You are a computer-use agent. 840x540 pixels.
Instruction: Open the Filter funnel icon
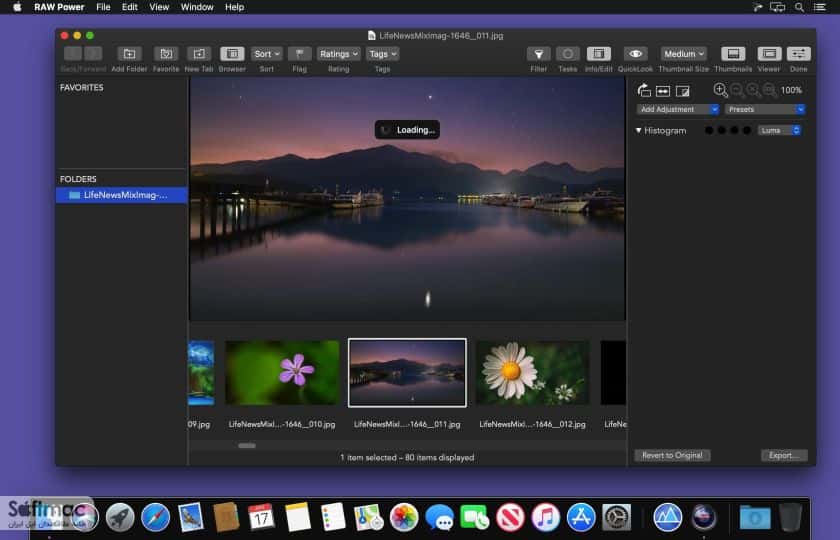pos(538,54)
